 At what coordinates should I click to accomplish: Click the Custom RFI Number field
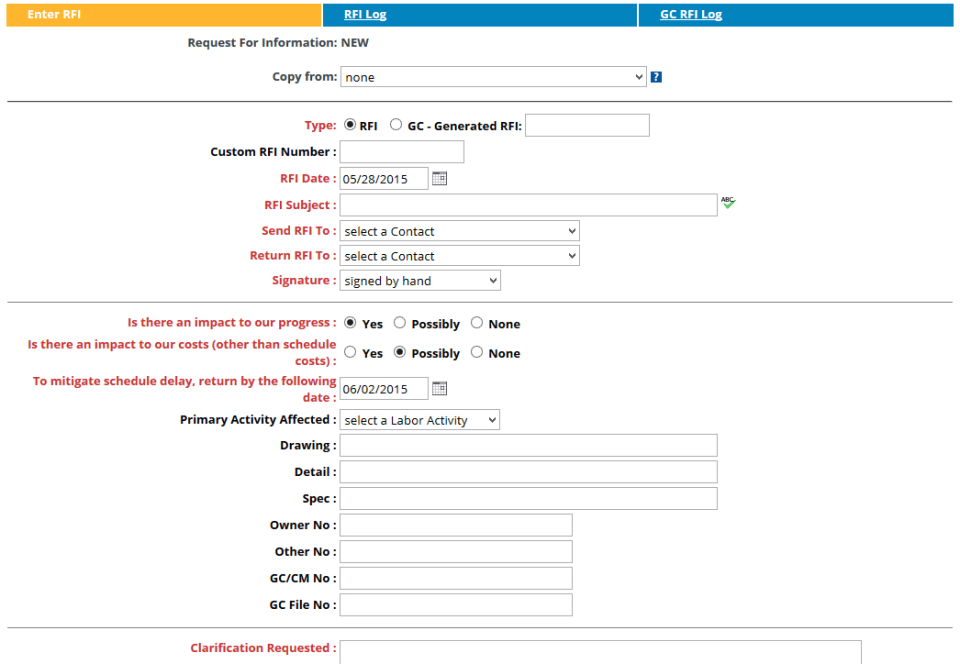[402, 152]
